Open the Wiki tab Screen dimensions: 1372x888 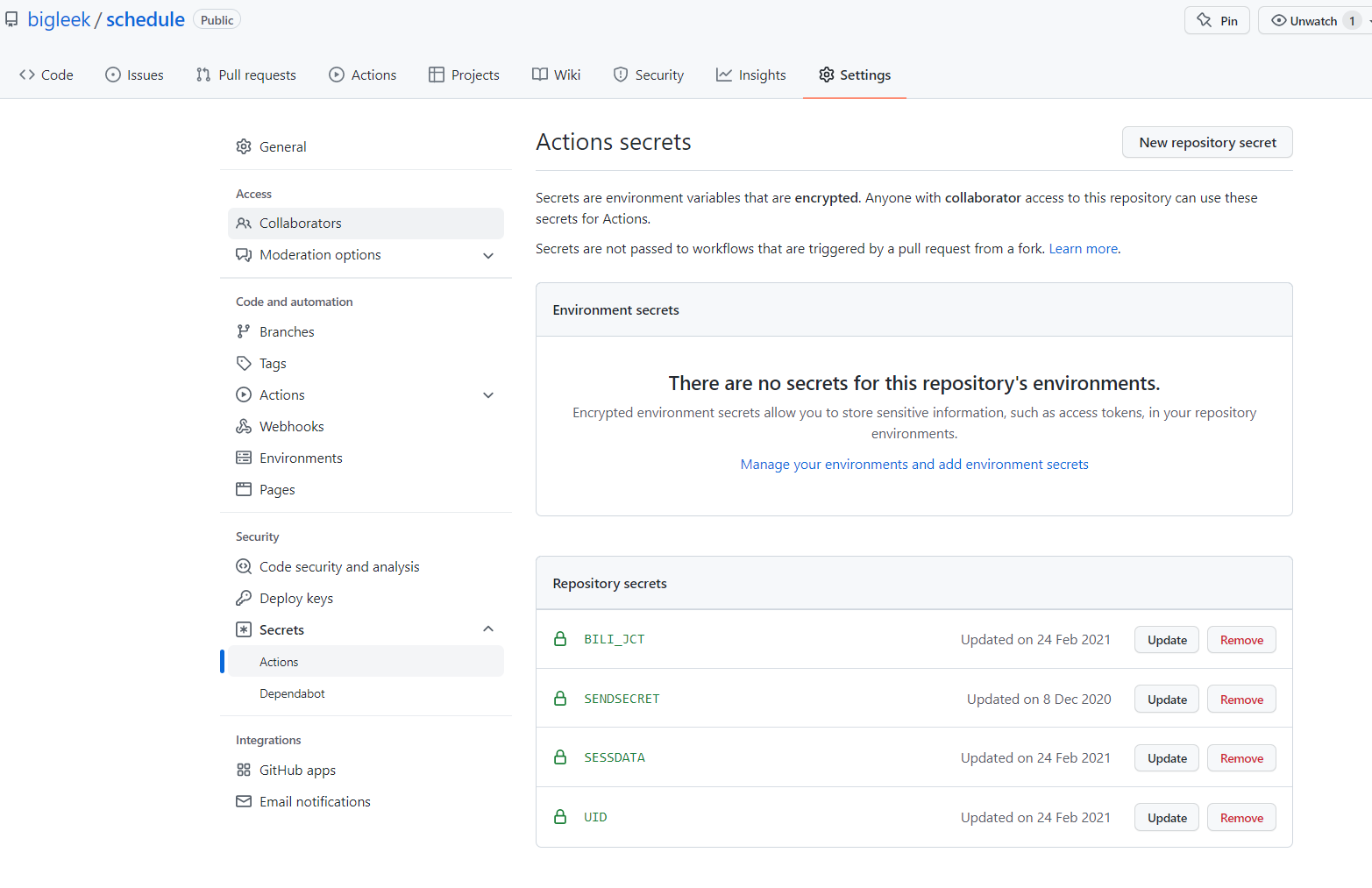[557, 75]
